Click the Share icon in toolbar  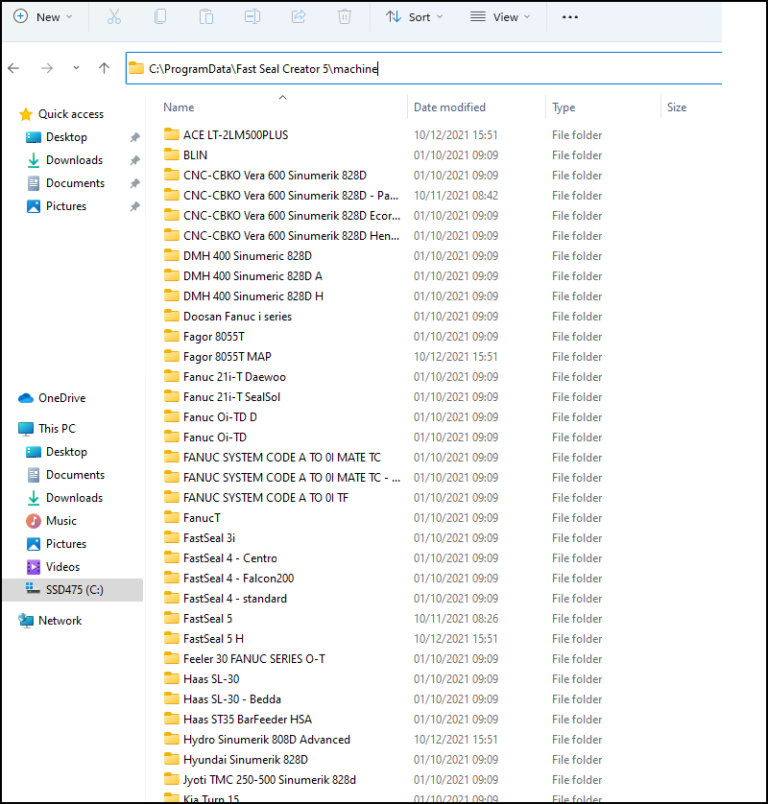298,17
